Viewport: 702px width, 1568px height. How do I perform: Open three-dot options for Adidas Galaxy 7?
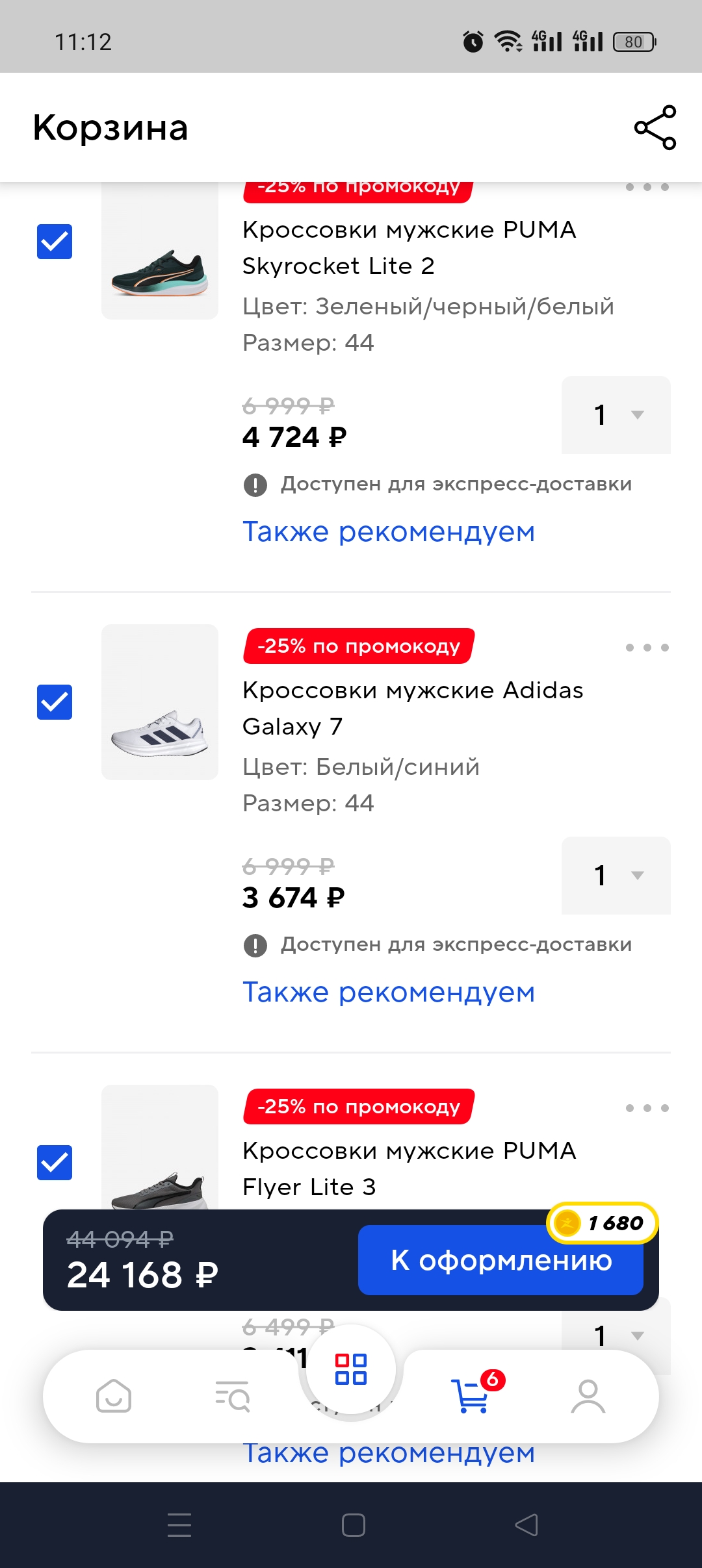click(x=647, y=648)
